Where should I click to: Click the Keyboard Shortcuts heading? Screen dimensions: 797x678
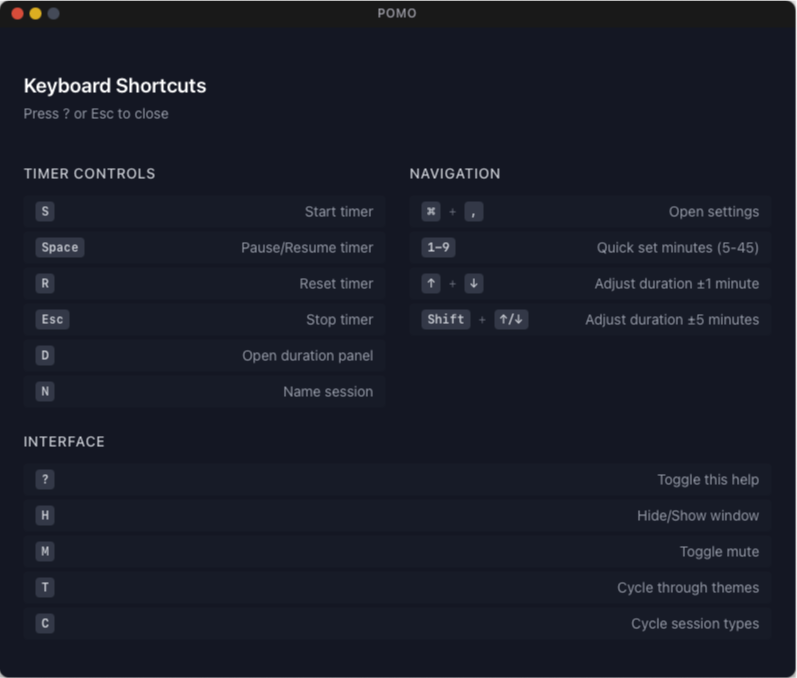[115, 86]
